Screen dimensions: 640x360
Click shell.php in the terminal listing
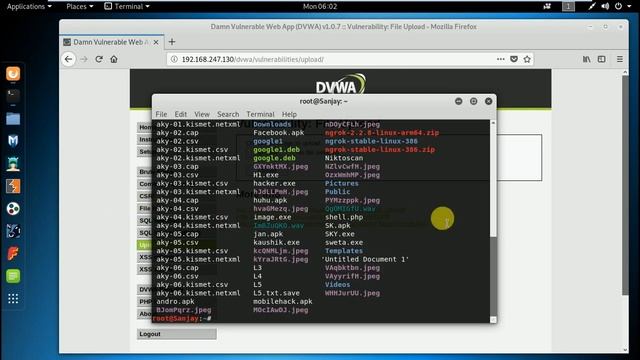tap(344, 217)
